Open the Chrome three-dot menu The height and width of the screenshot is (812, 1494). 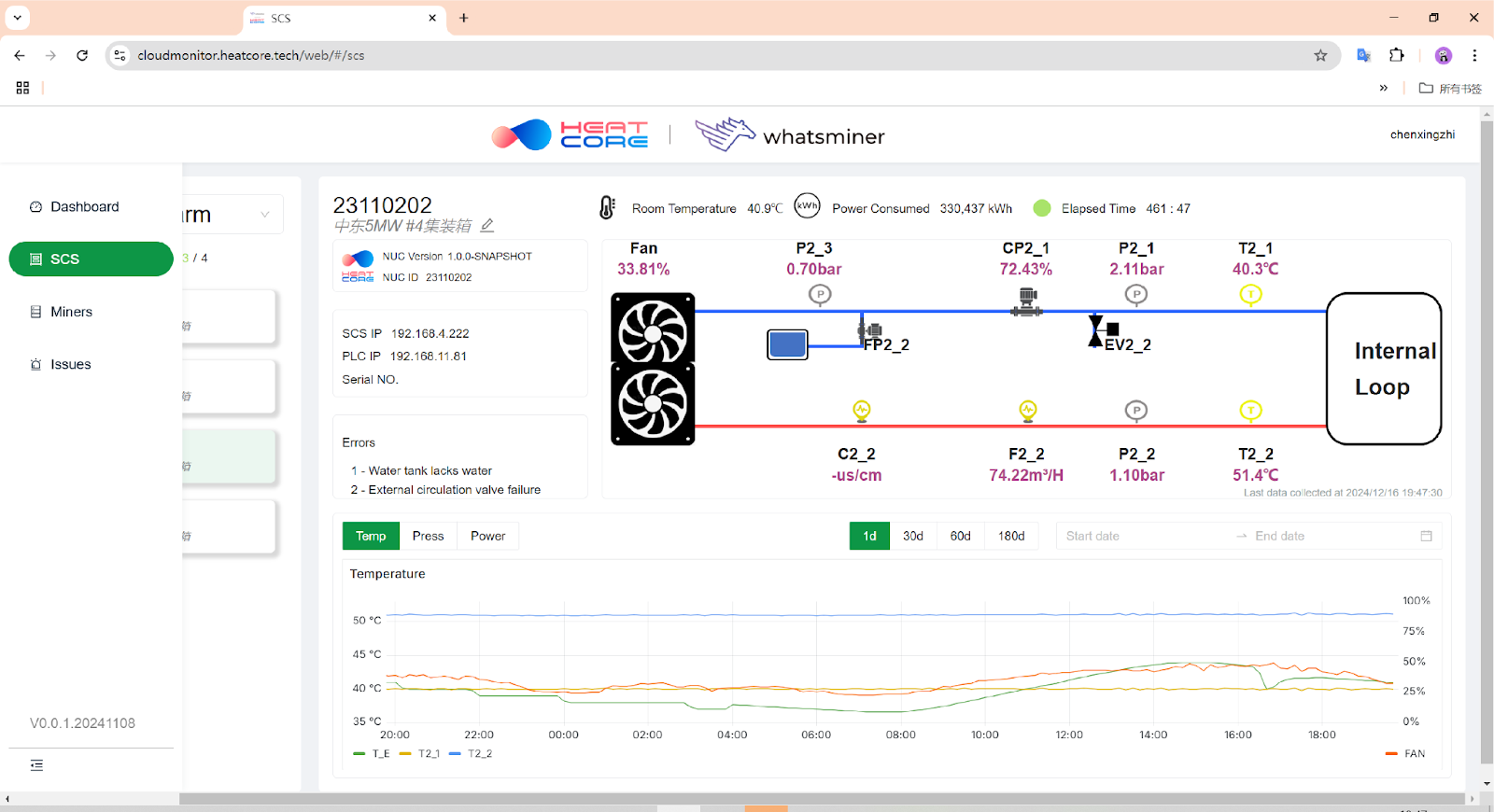coord(1474,55)
